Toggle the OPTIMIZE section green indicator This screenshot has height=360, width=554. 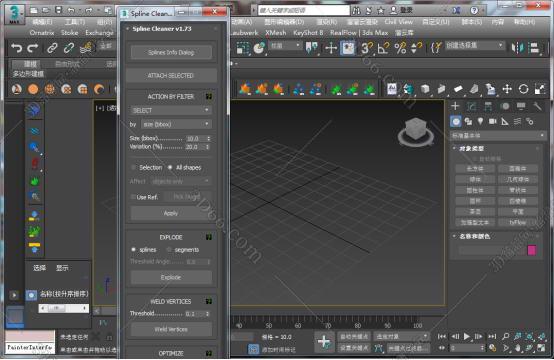tap(209, 353)
